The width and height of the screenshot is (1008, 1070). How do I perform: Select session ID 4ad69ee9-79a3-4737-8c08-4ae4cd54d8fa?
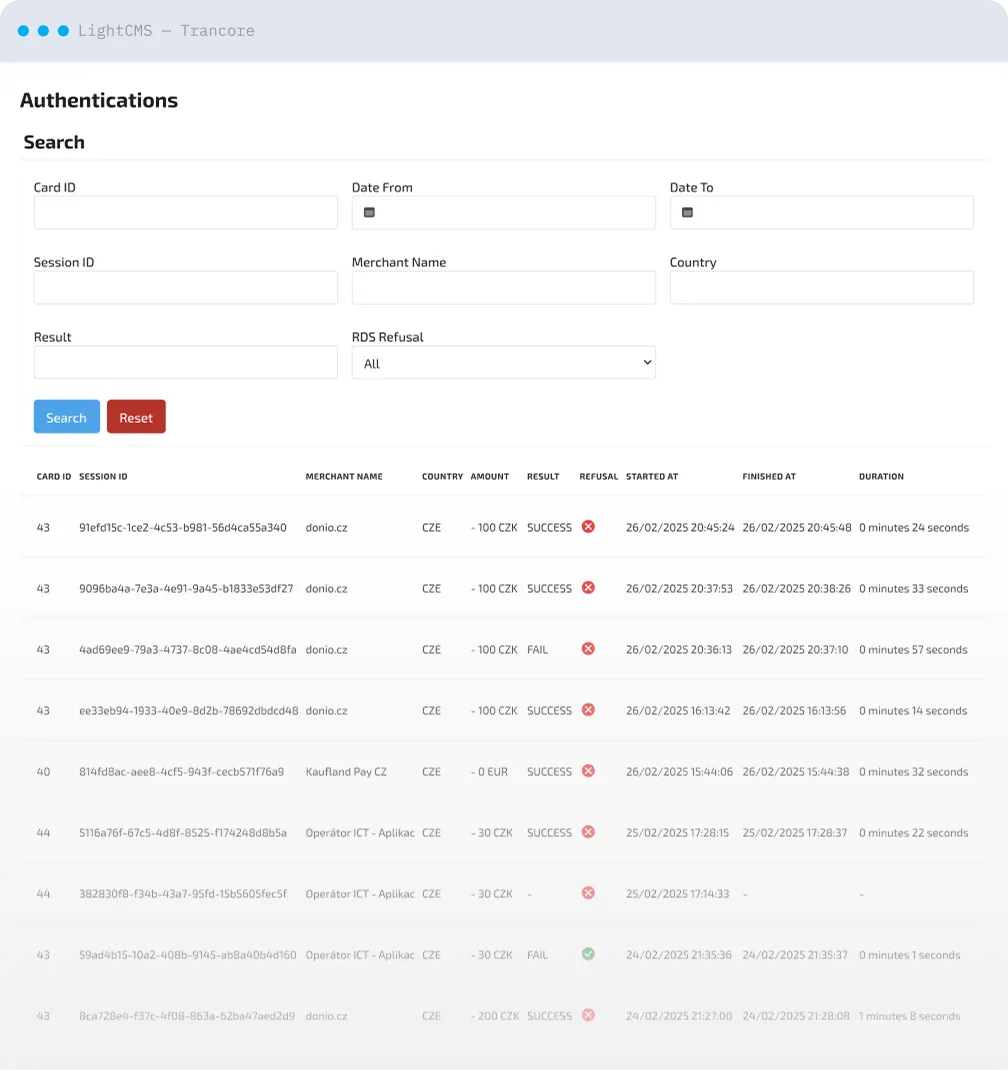[x=188, y=650]
